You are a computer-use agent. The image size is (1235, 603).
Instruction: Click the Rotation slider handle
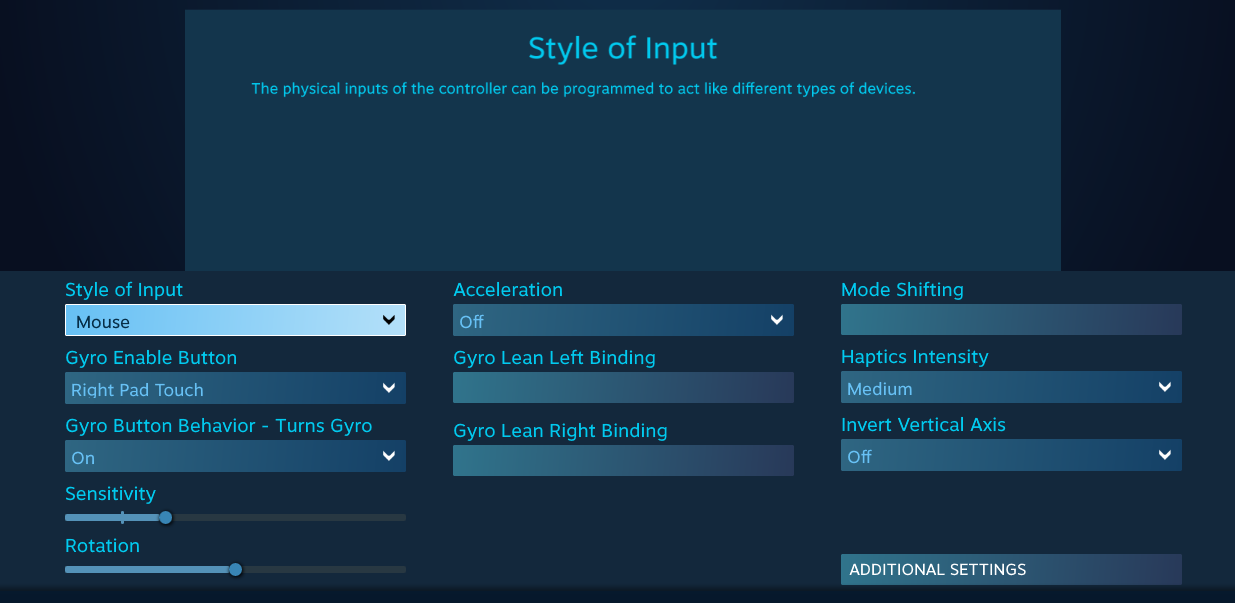click(x=236, y=569)
